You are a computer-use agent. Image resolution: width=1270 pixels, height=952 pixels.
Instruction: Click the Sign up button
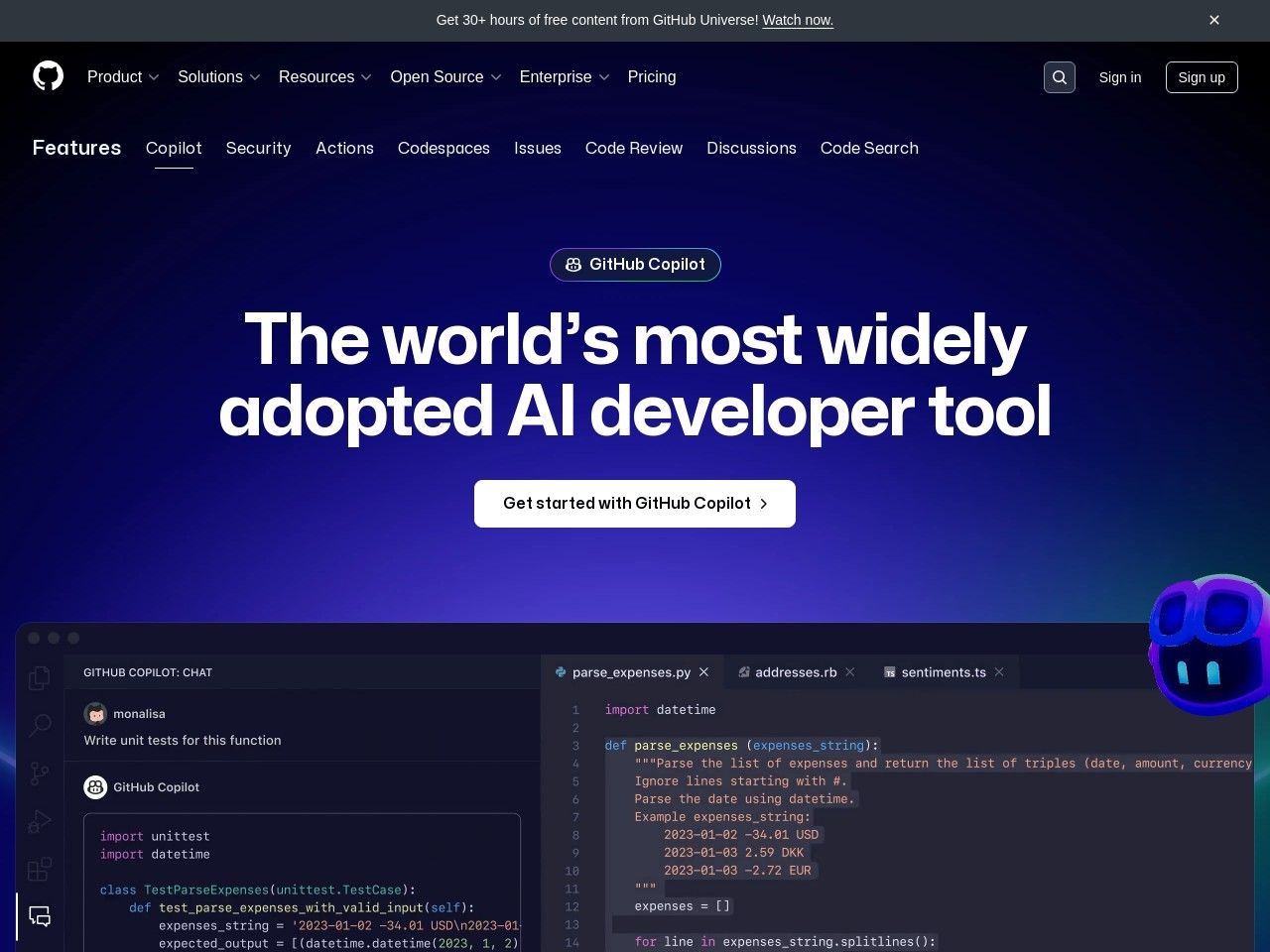click(1202, 77)
